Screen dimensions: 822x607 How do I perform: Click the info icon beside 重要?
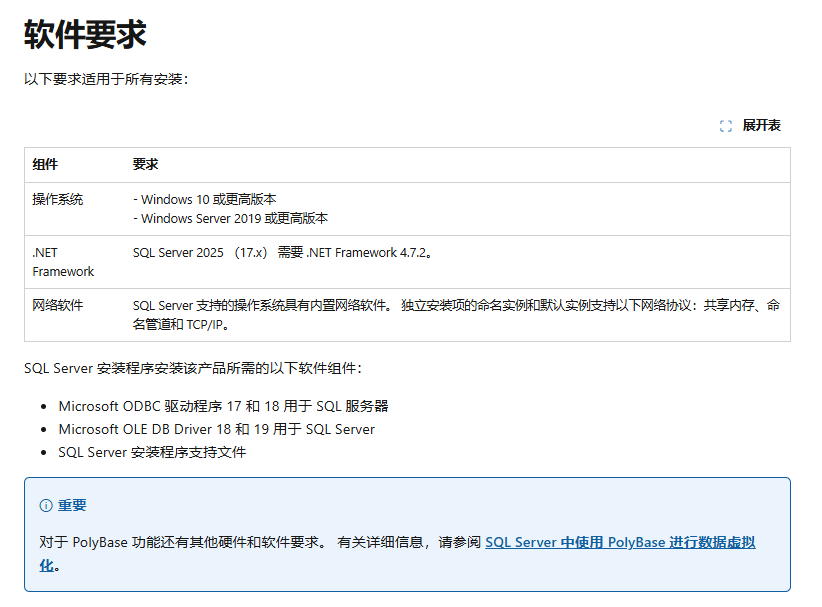(46, 505)
